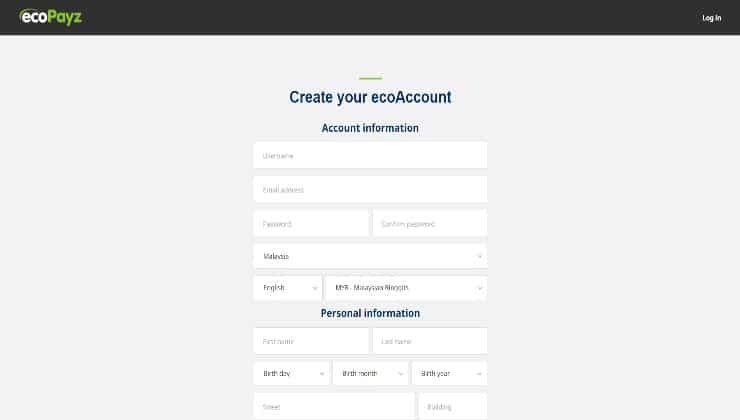Select the Password input box
Image resolution: width=740 pixels, height=420 pixels.
[x=311, y=224]
